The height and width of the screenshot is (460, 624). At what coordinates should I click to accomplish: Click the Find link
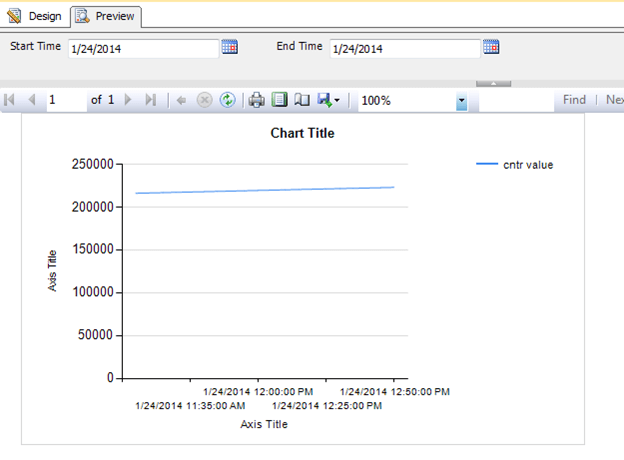(574, 99)
